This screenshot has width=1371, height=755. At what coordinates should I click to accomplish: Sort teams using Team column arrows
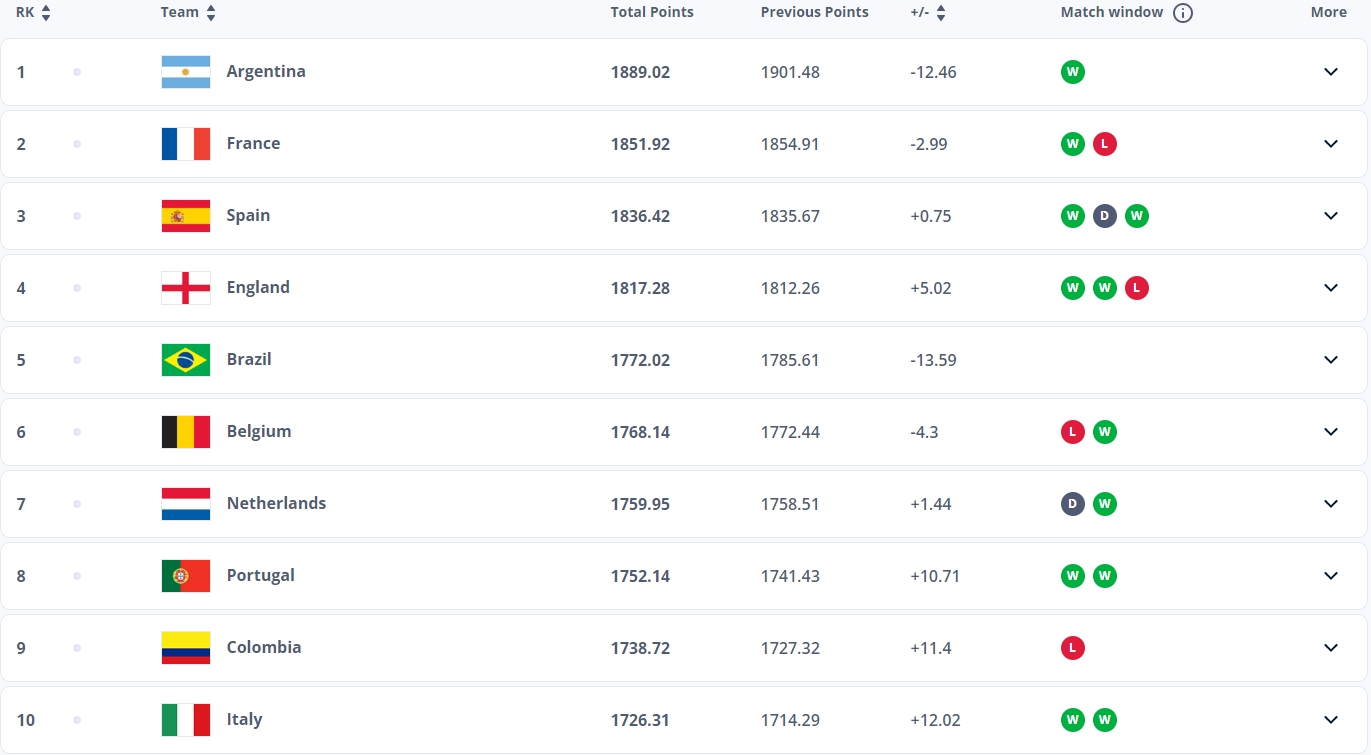(x=210, y=13)
